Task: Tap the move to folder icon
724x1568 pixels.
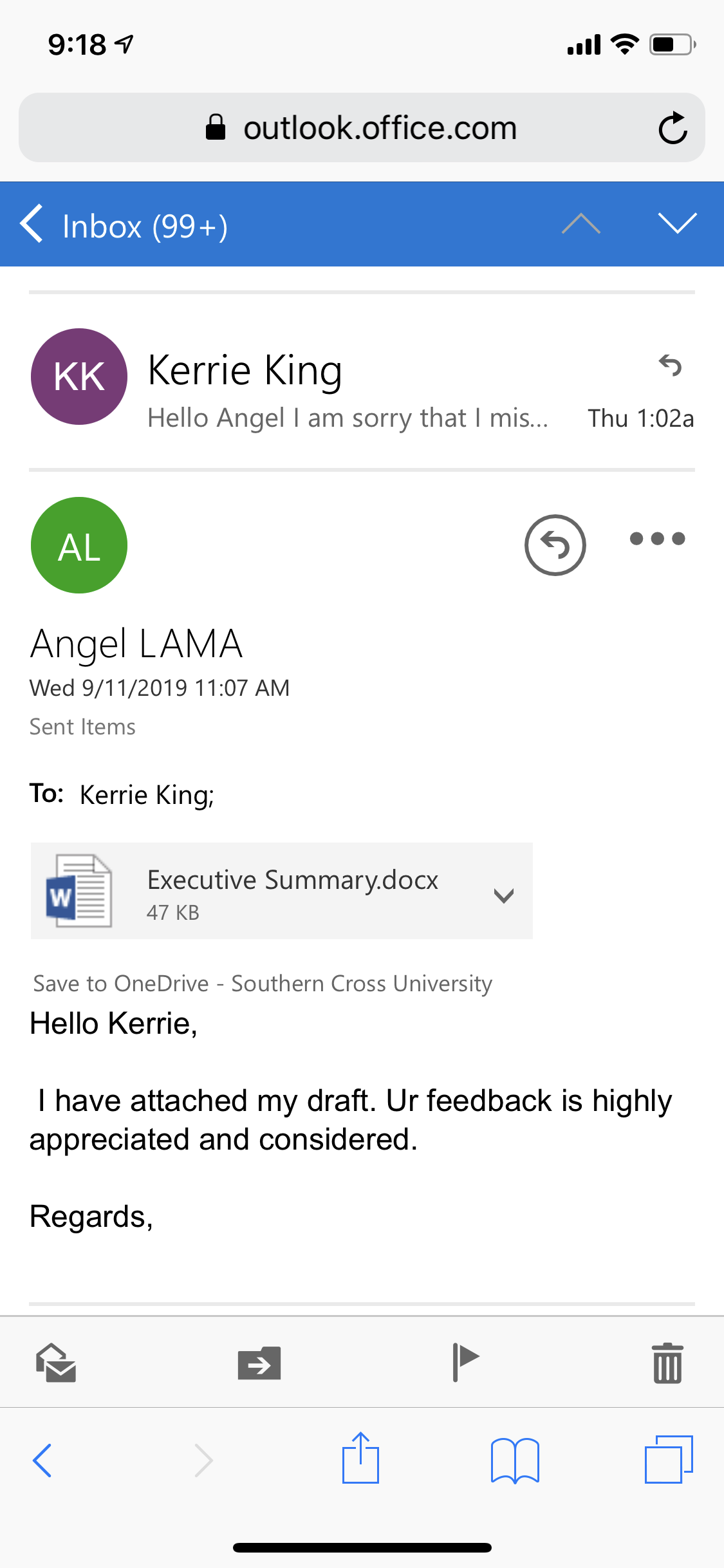Action: coord(259,1363)
